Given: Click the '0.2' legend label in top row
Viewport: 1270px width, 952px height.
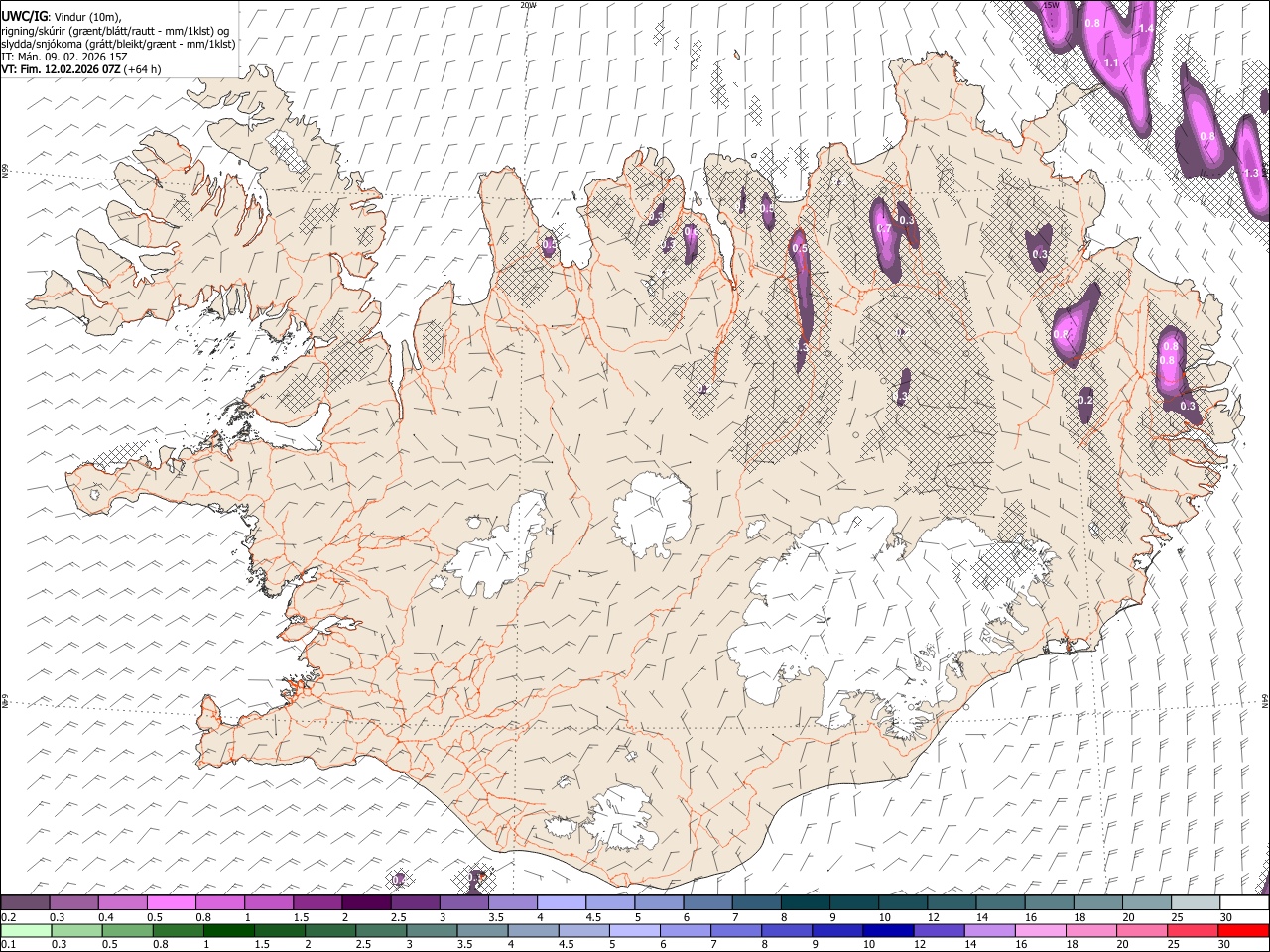Looking at the screenshot, I should 8,917.
